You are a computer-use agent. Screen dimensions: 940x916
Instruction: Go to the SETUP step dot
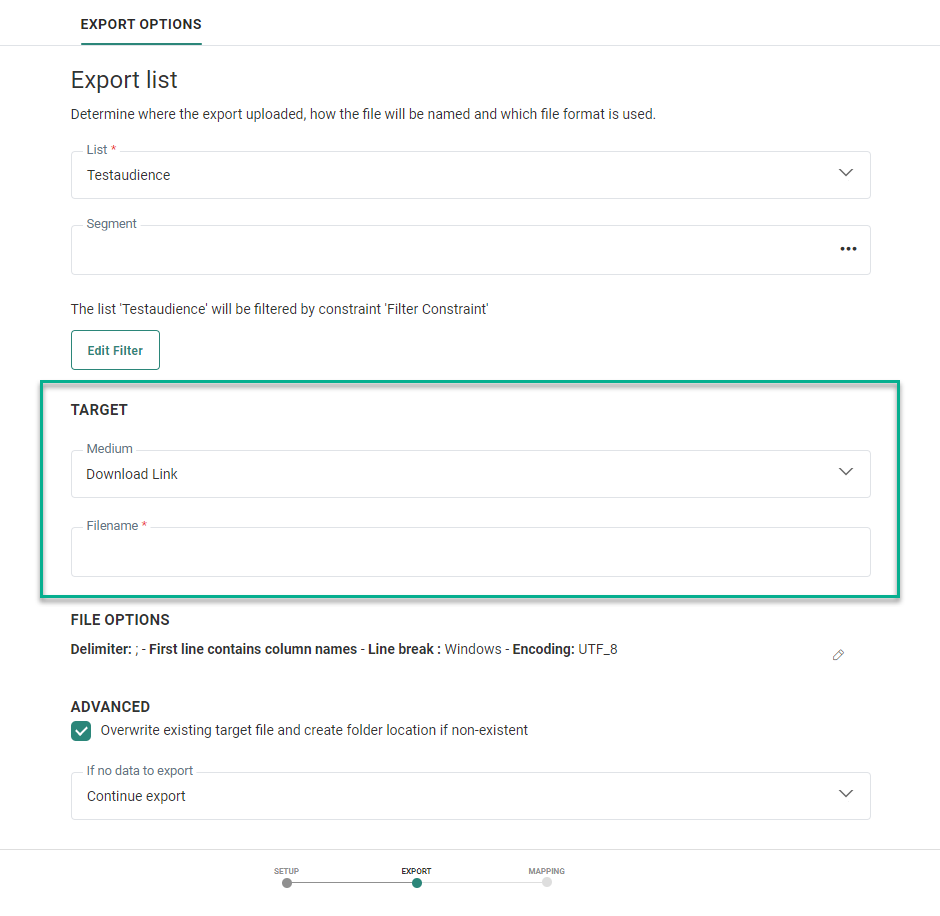[x=287, y=883]
